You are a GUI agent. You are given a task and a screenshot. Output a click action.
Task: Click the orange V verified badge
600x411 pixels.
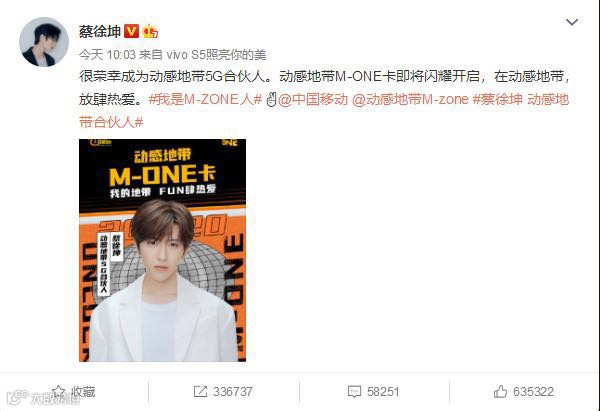131,31
